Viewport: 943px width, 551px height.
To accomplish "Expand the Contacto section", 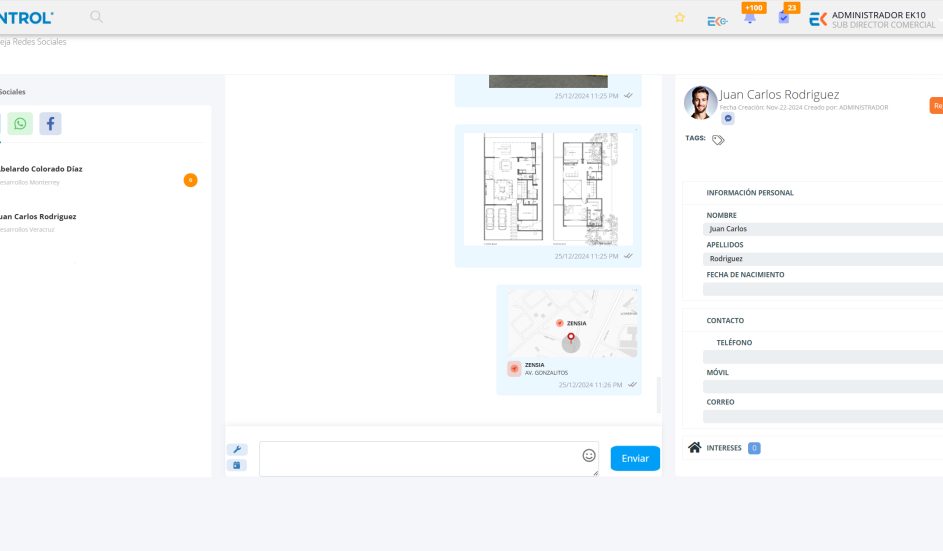I will 725,321.
